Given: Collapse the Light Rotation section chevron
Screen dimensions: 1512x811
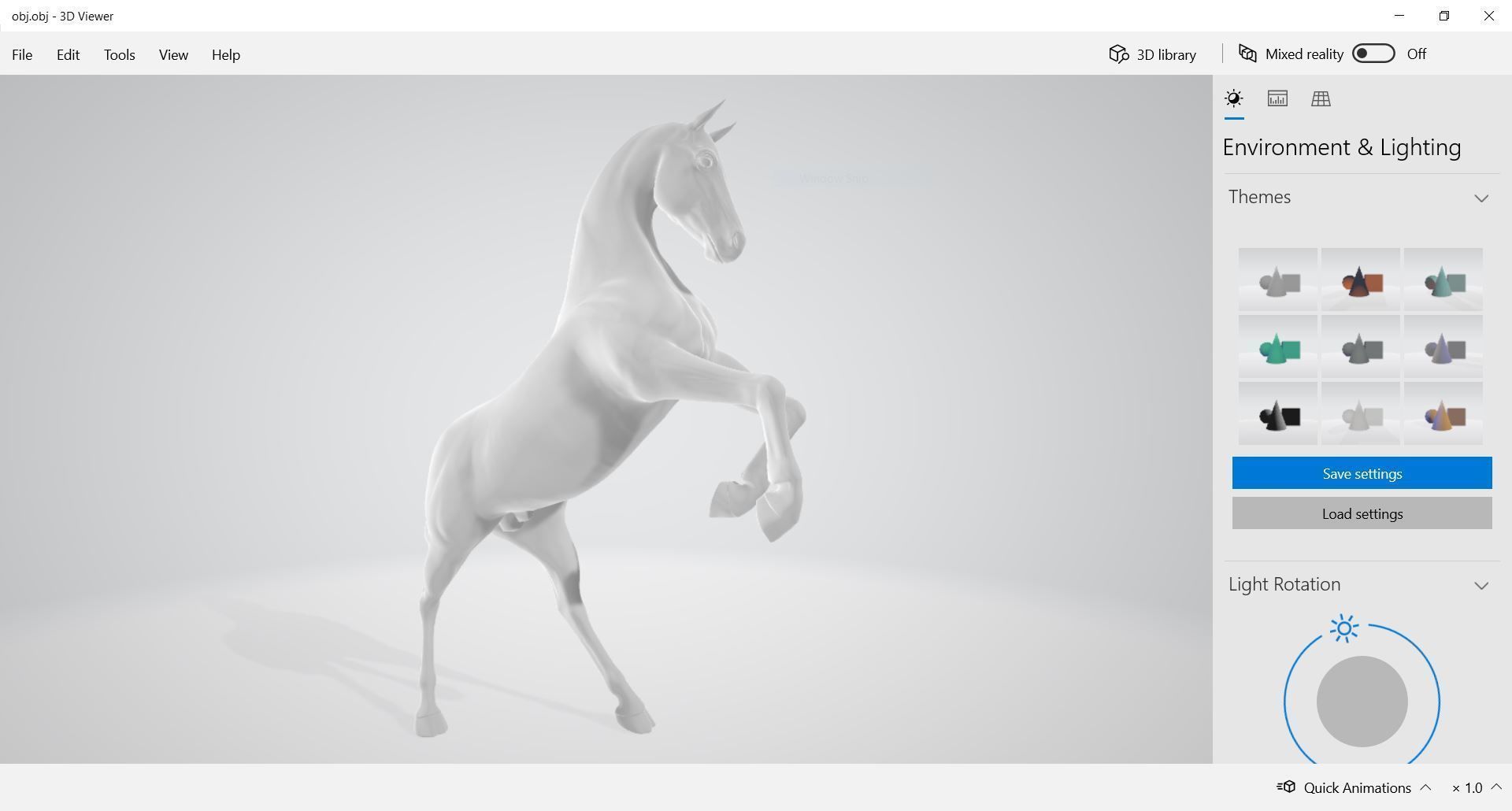Looking at the screenshot, I should (x=1481, y=585).
